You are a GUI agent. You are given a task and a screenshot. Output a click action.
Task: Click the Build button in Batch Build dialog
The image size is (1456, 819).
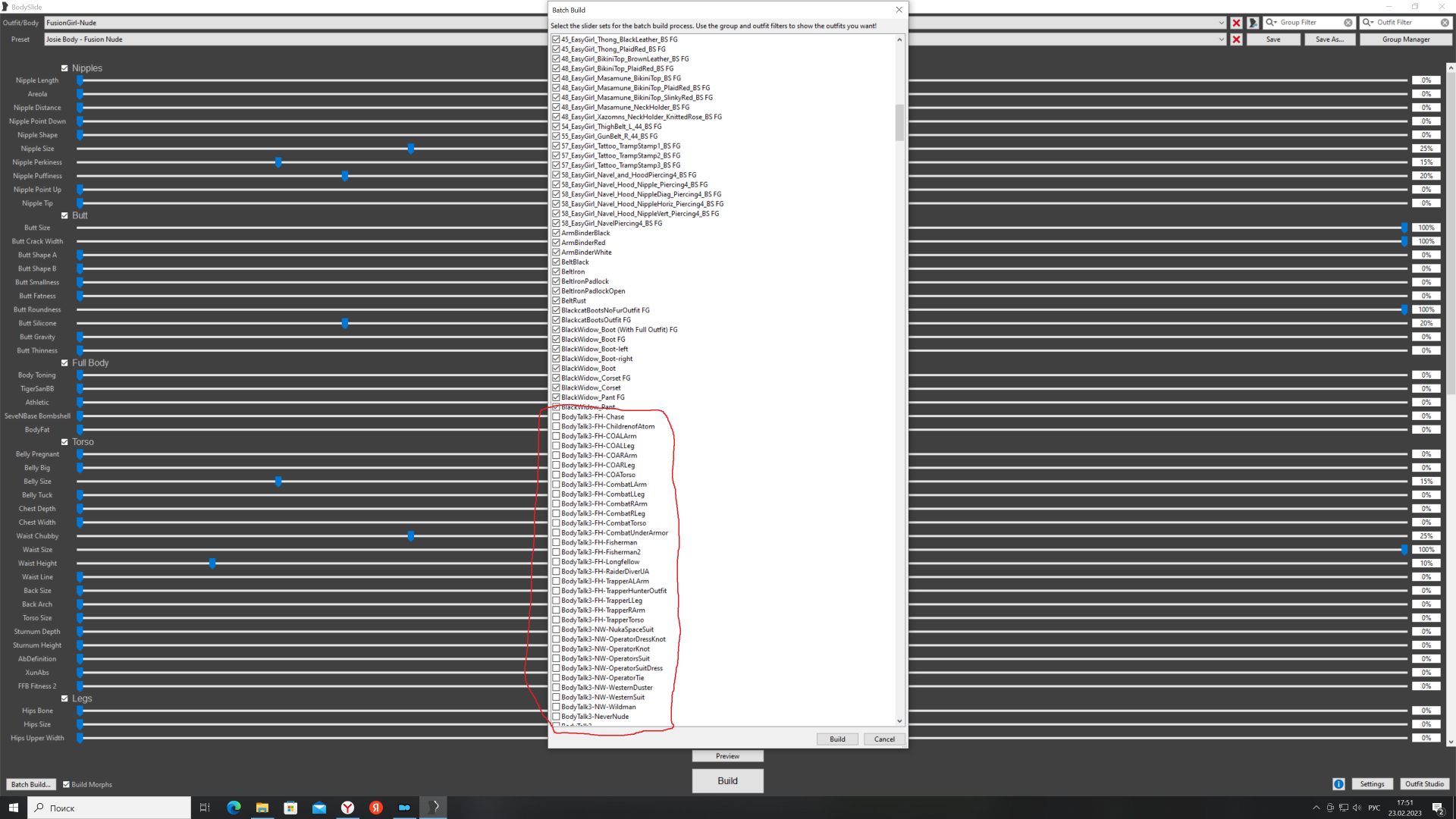click(x=837, y=739)
